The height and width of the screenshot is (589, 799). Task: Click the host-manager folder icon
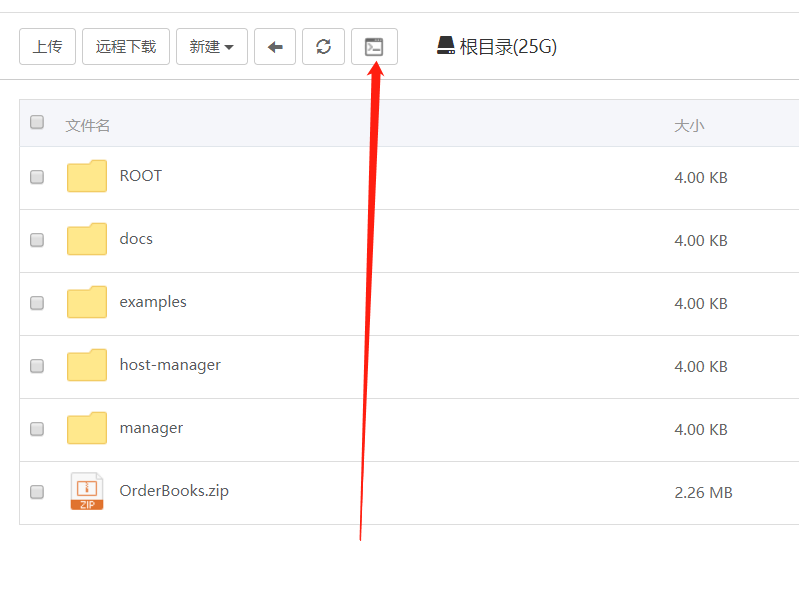[x=87, y=365]
